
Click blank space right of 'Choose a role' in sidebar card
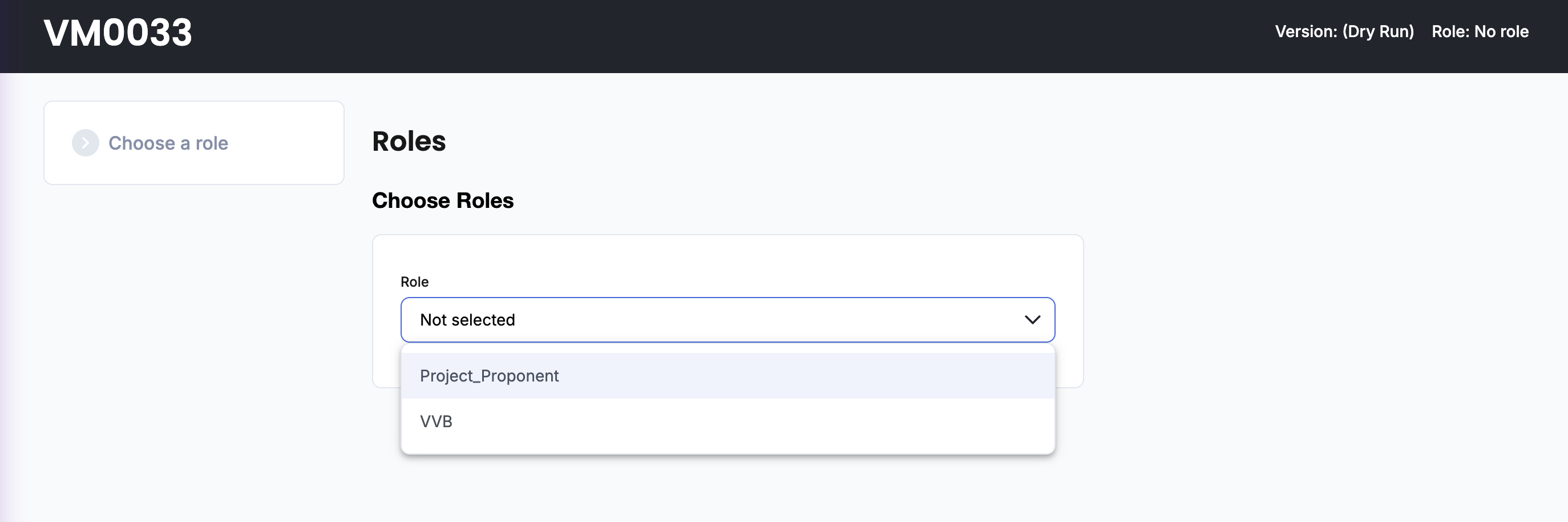click(x=286, y=143)
